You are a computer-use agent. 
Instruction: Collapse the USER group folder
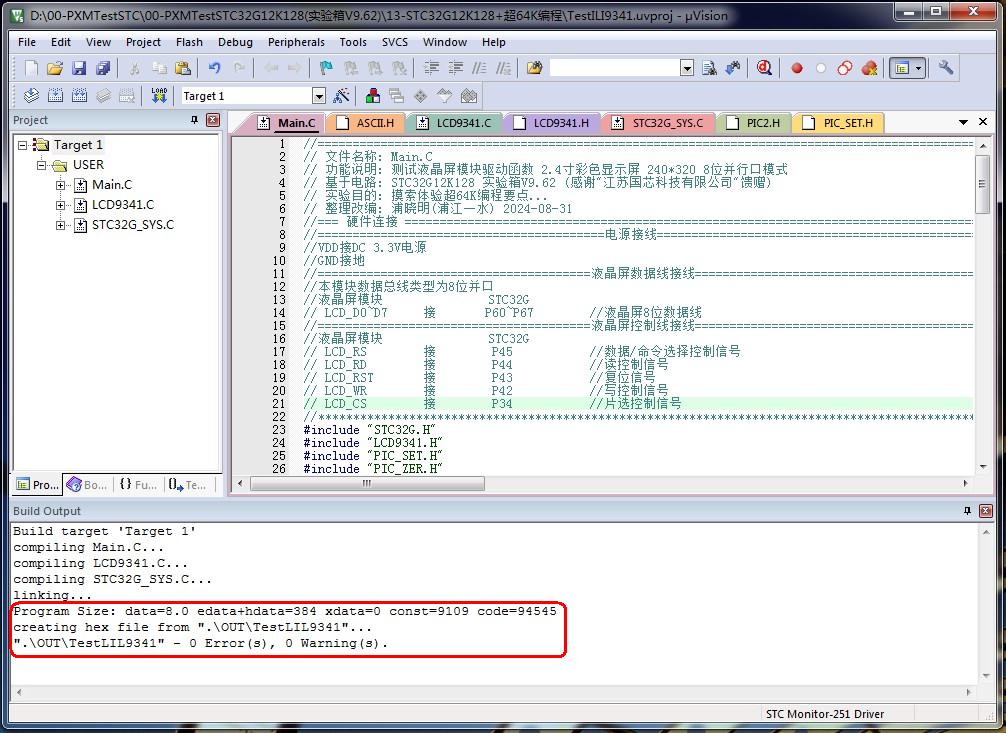click(x=42, y=165)
